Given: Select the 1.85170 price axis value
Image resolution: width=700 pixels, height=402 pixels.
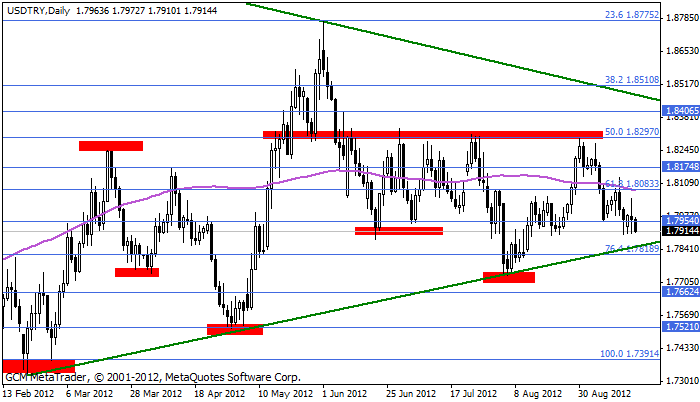Looking at the screenshot, I should (x=682, y=84).
